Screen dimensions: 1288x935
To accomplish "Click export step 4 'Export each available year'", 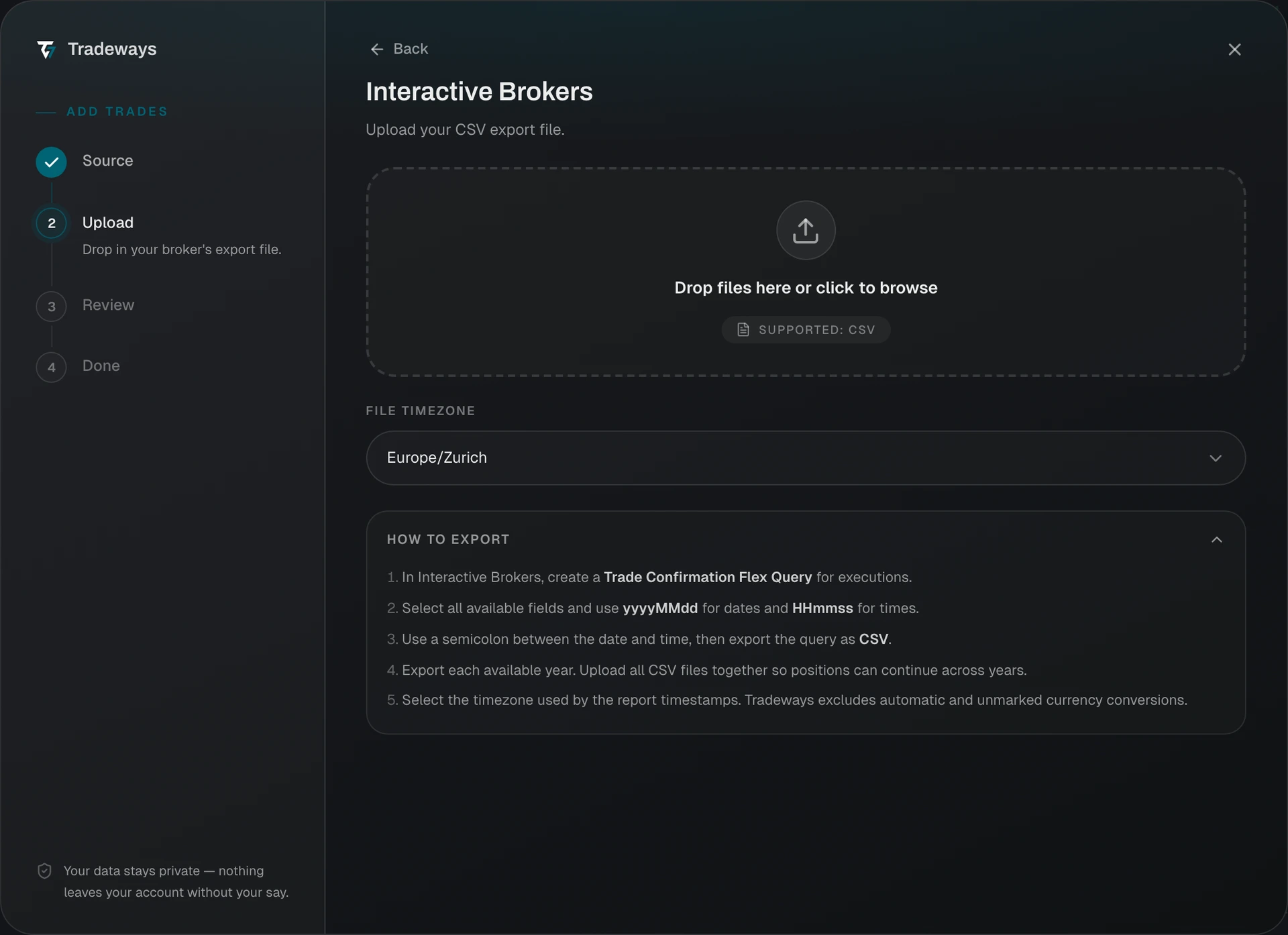I will coord(707,671).
